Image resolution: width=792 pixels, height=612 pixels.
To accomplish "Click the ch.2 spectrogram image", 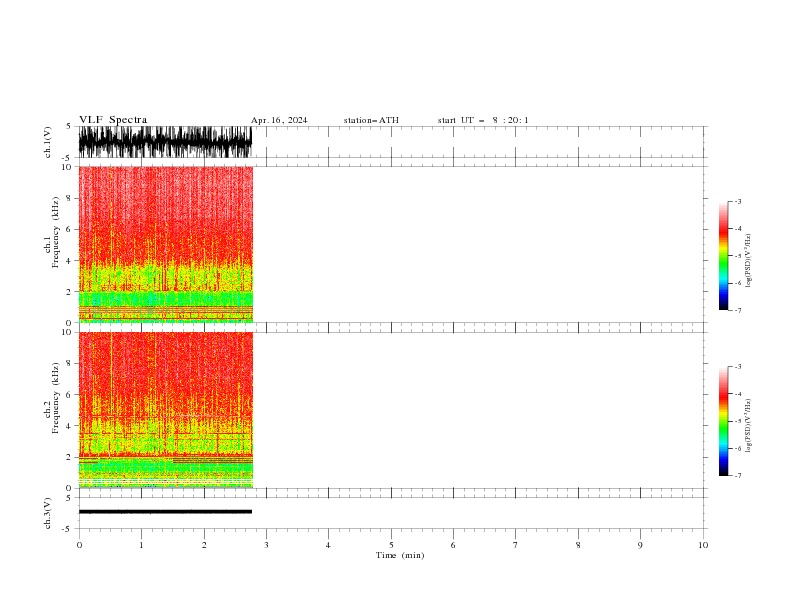I will point(166,410).
